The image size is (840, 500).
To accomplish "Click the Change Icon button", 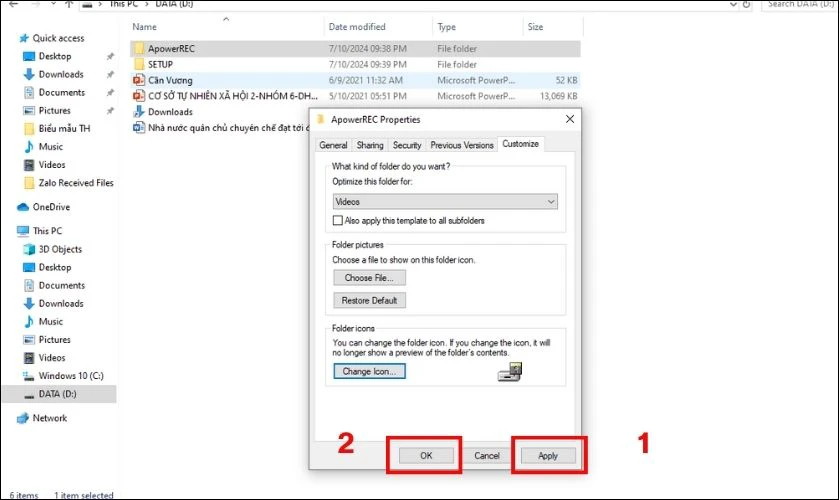I will click(369, 371).
